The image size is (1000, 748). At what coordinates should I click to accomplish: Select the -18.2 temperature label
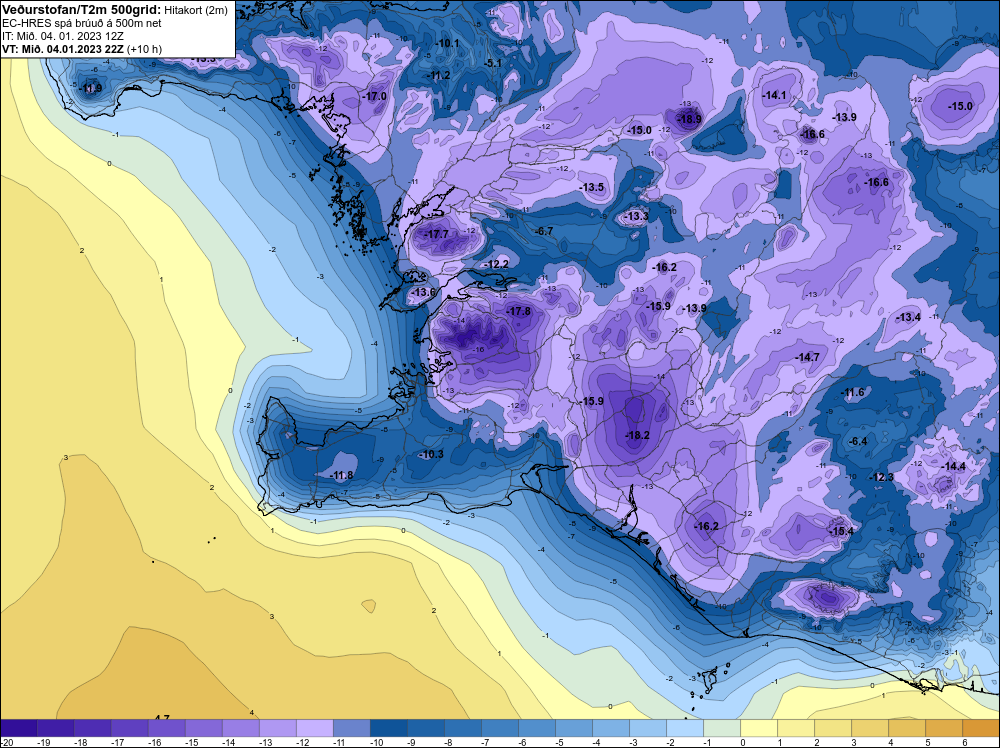pyautogui.click(x=638, y=435)
